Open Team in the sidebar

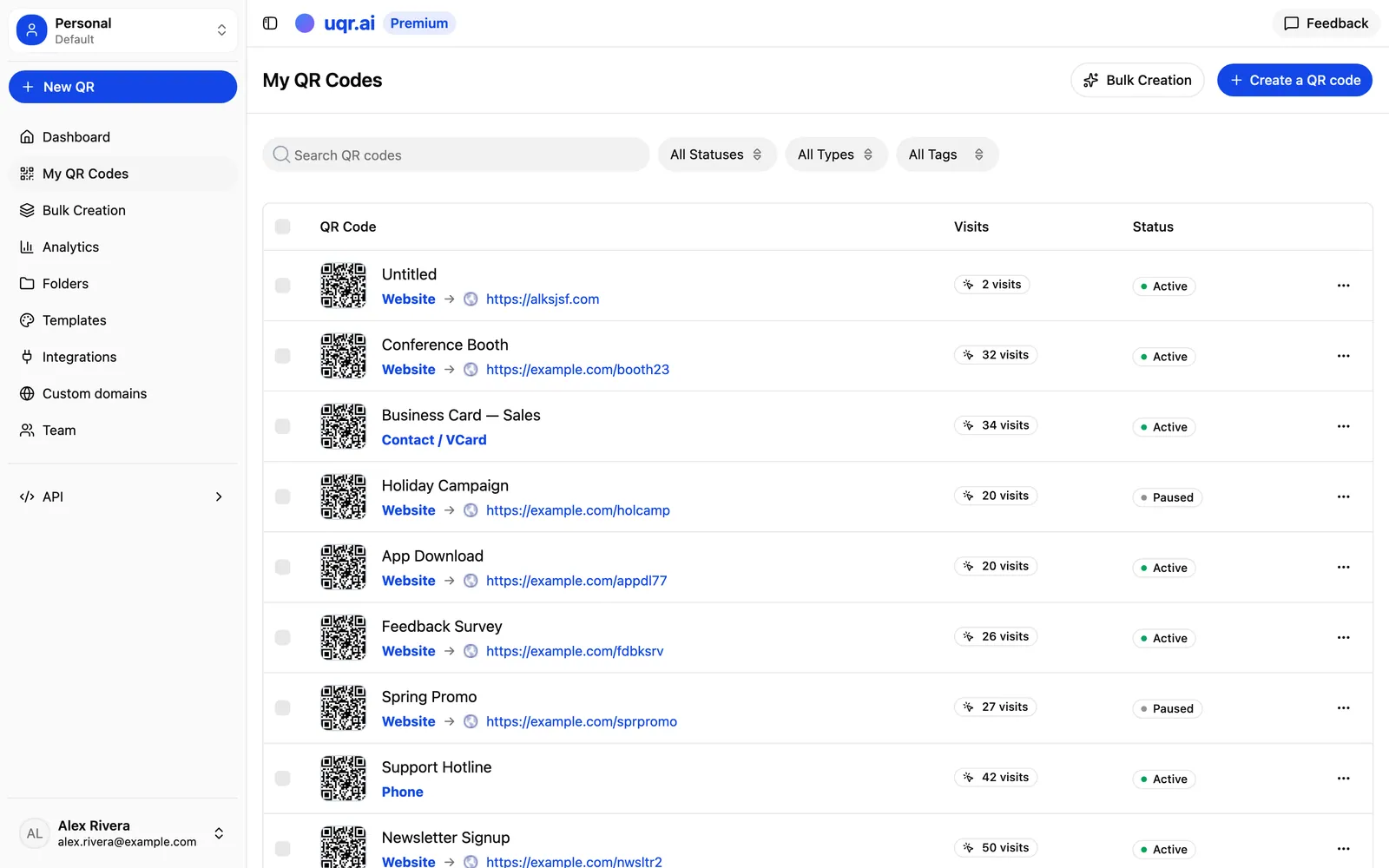[122, 431]
